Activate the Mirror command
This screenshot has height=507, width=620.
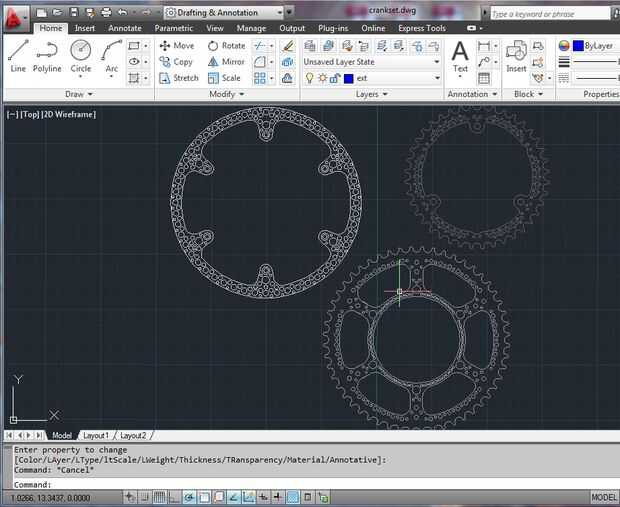[227, 62]
